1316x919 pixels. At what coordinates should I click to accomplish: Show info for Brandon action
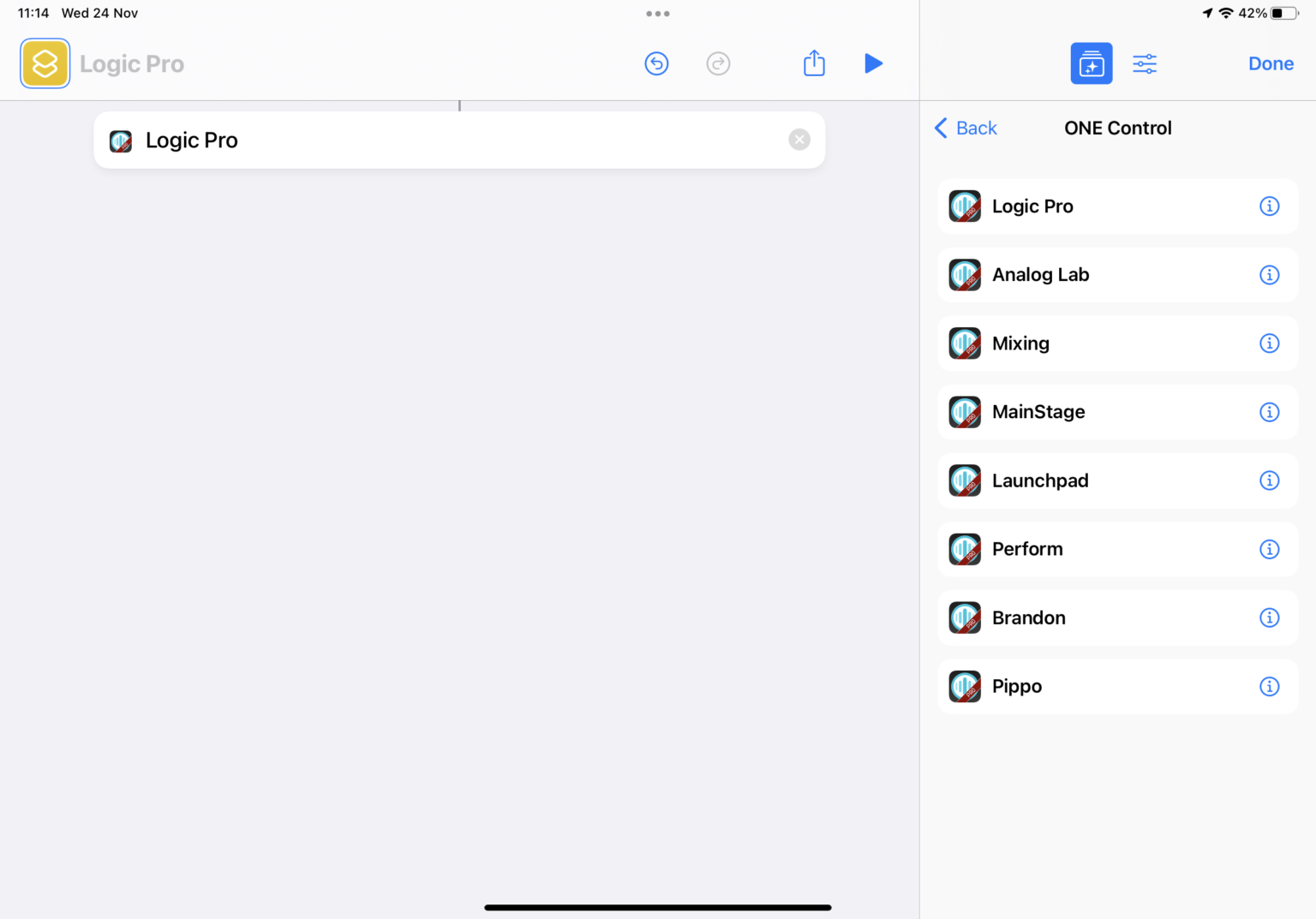pyautogui.click(x=1269, y=618)
